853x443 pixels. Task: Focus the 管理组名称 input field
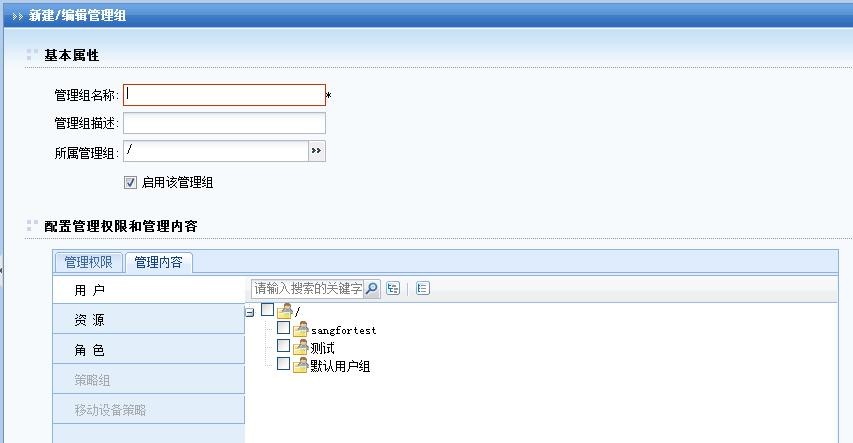(224, 95)
